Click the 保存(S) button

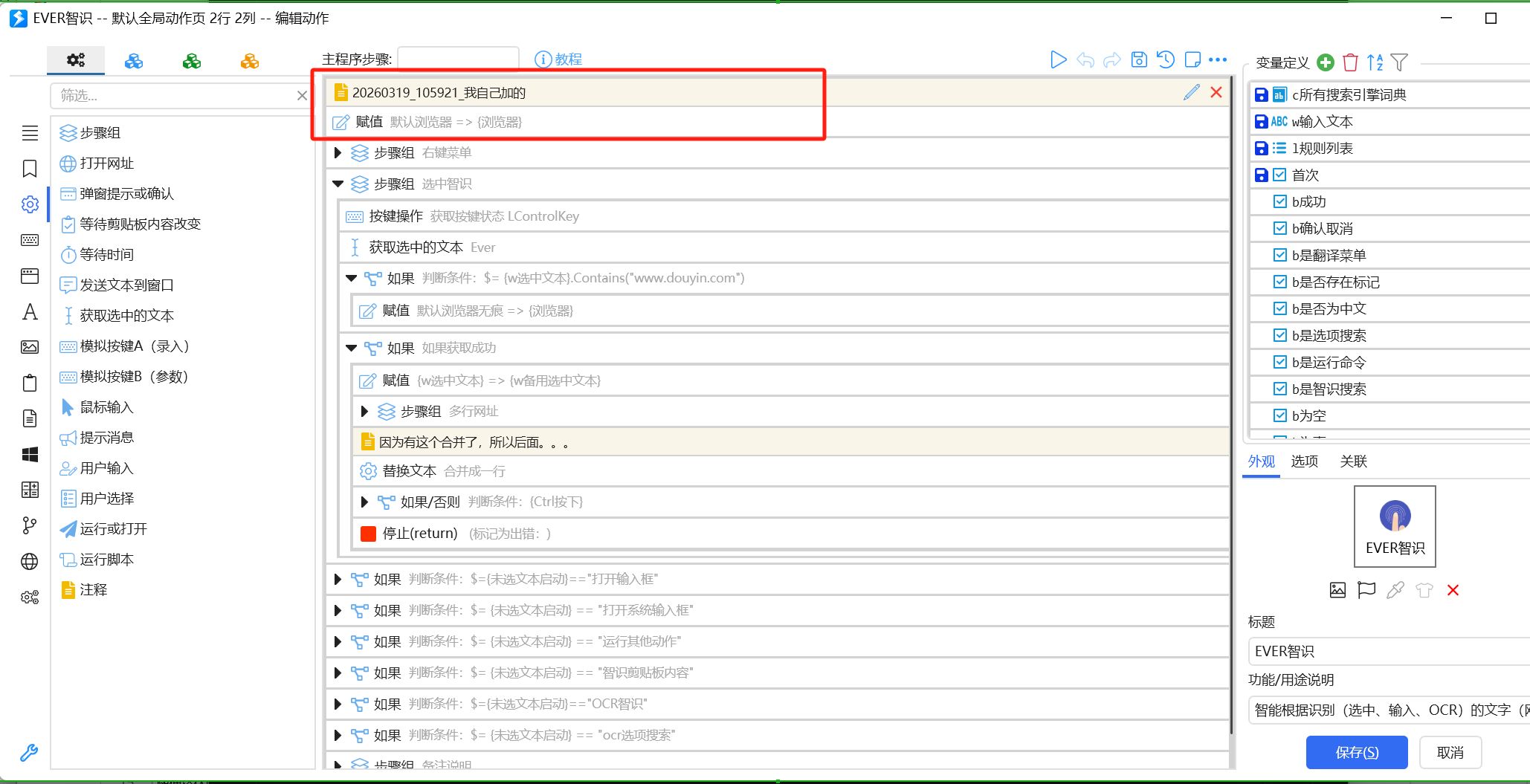1357,752
